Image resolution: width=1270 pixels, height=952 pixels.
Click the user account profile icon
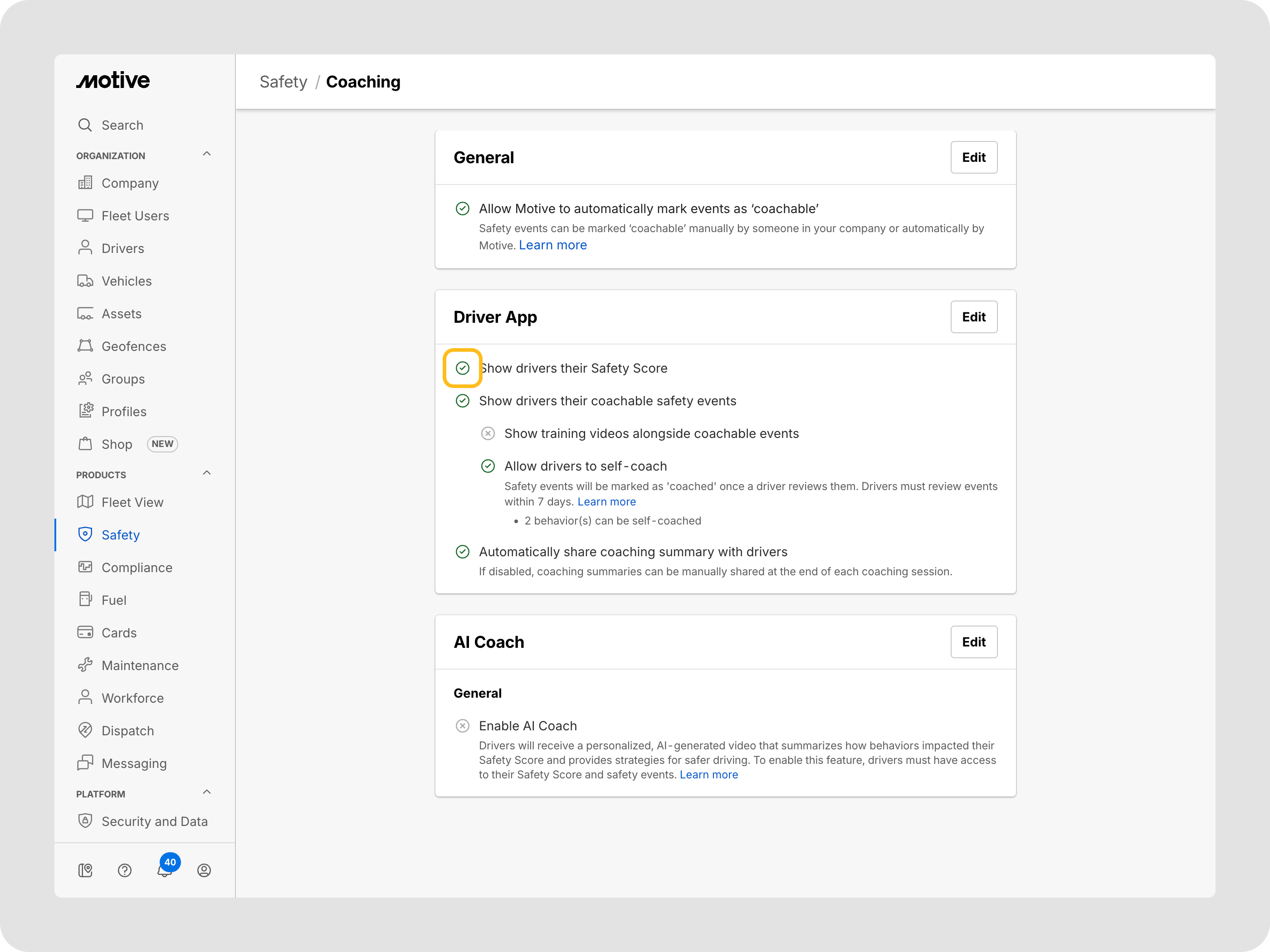[204, 870]
